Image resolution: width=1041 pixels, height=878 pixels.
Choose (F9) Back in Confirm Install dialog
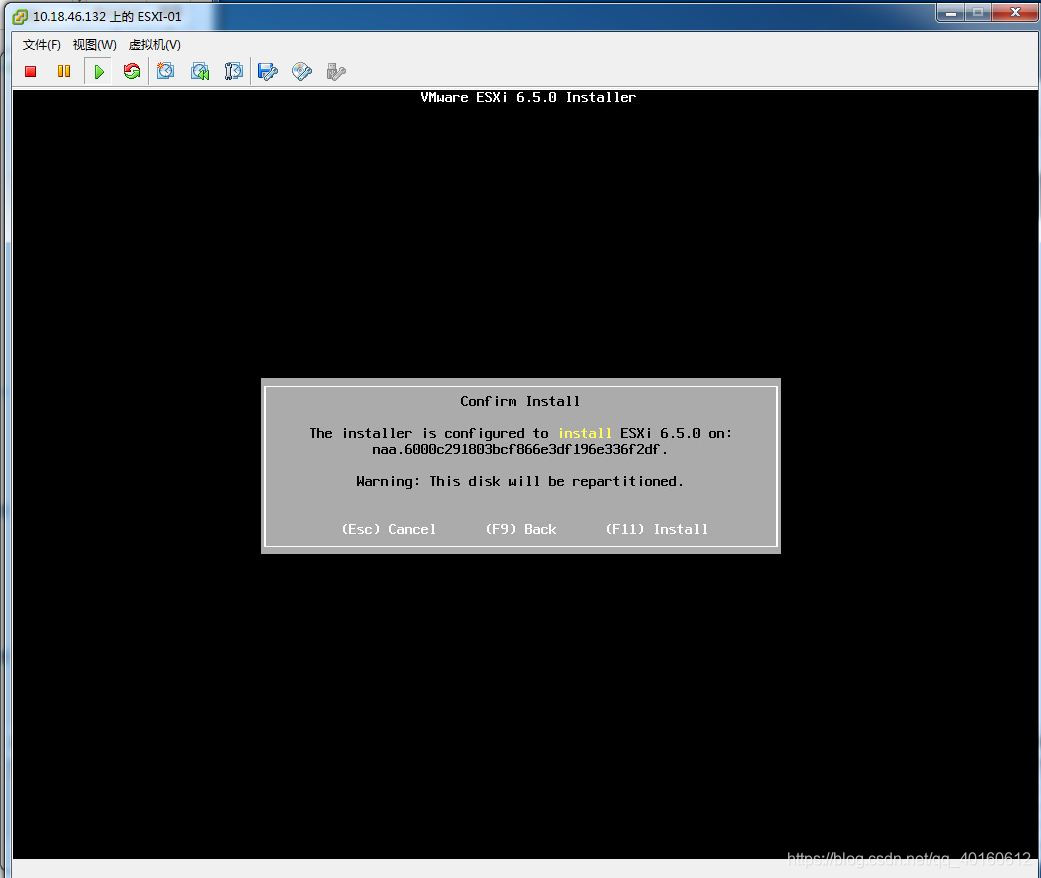pyautogui.click(x=521, y=529)
